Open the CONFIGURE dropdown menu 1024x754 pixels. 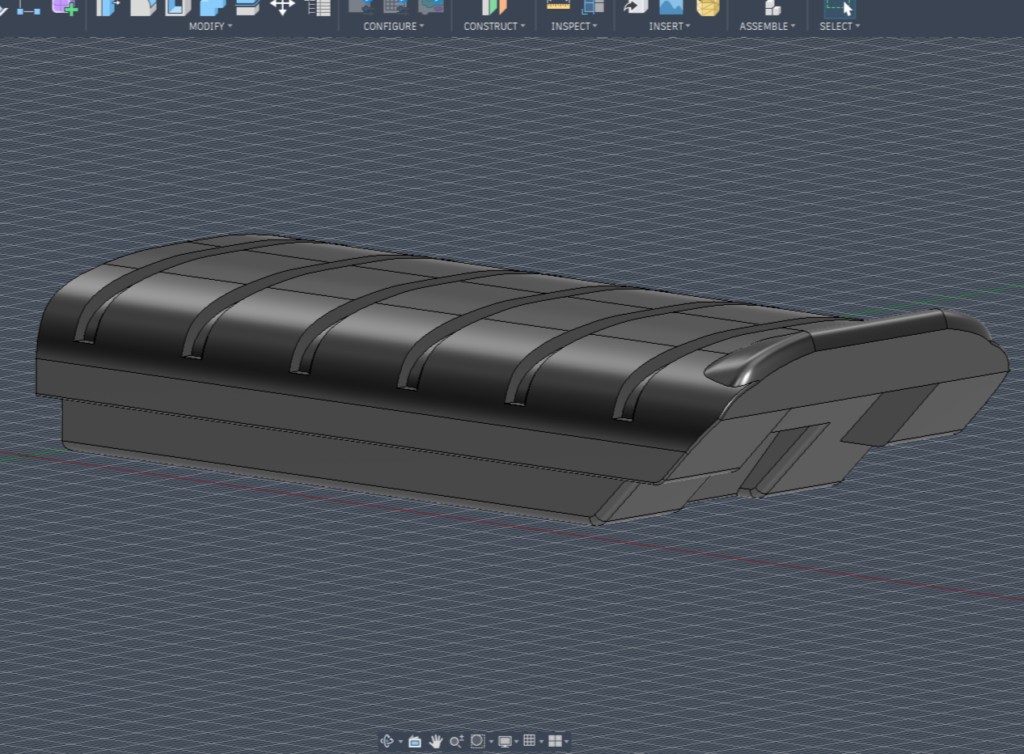(x=394, y=26)
